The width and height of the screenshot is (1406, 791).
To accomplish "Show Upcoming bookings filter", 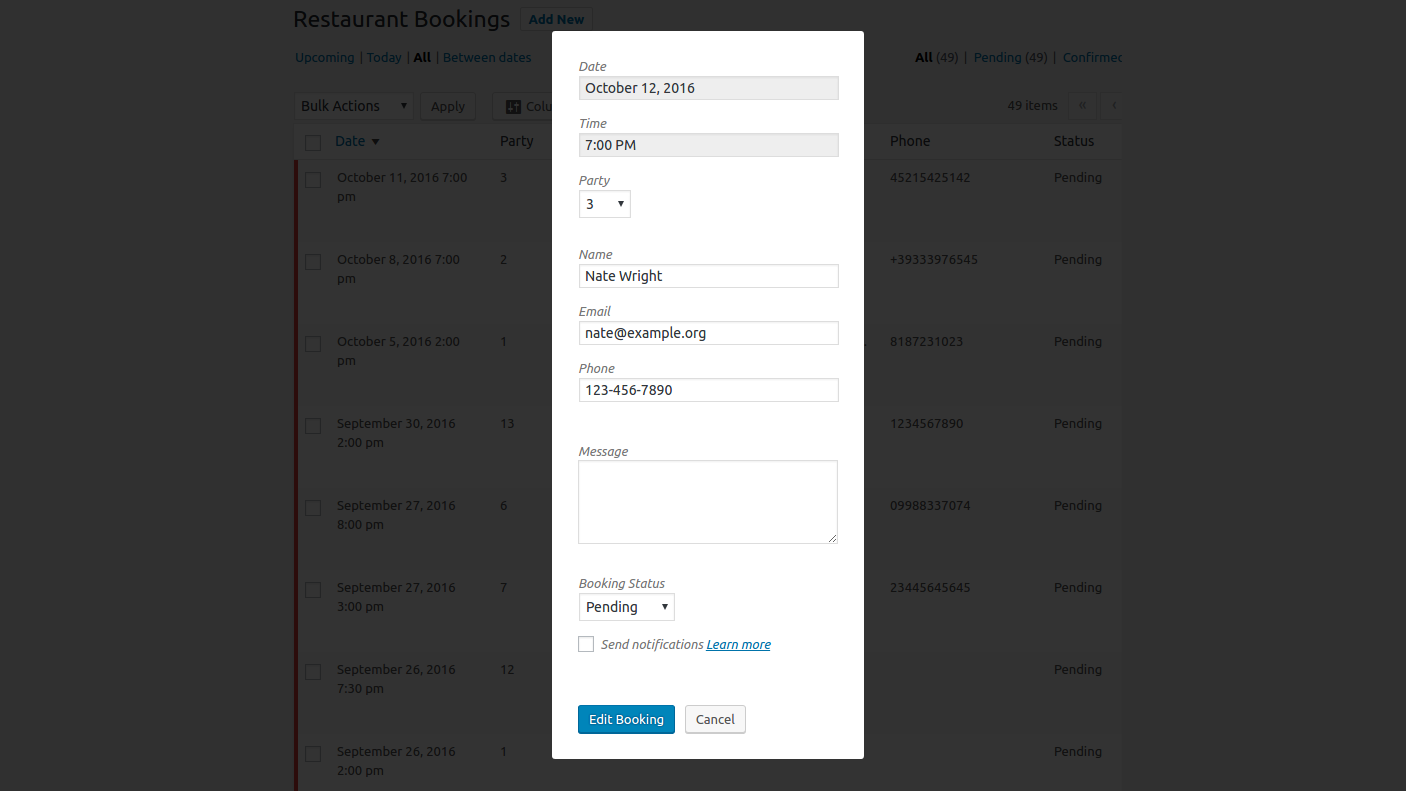I will coord(324,57).
